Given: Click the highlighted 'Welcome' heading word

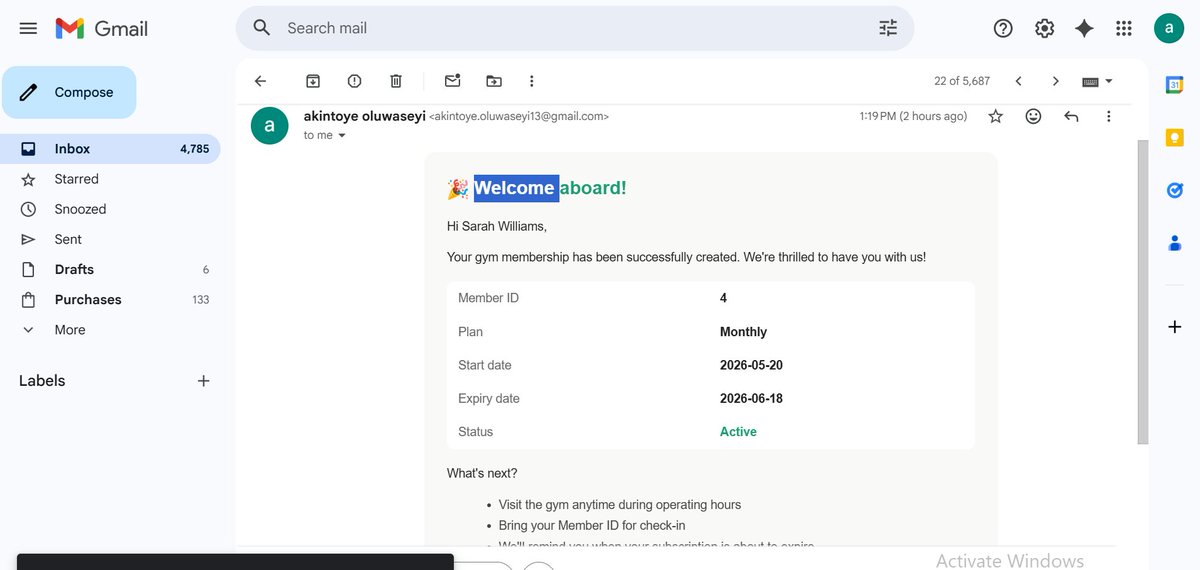Looking at the screenshot, I should [x=514, y=187].
